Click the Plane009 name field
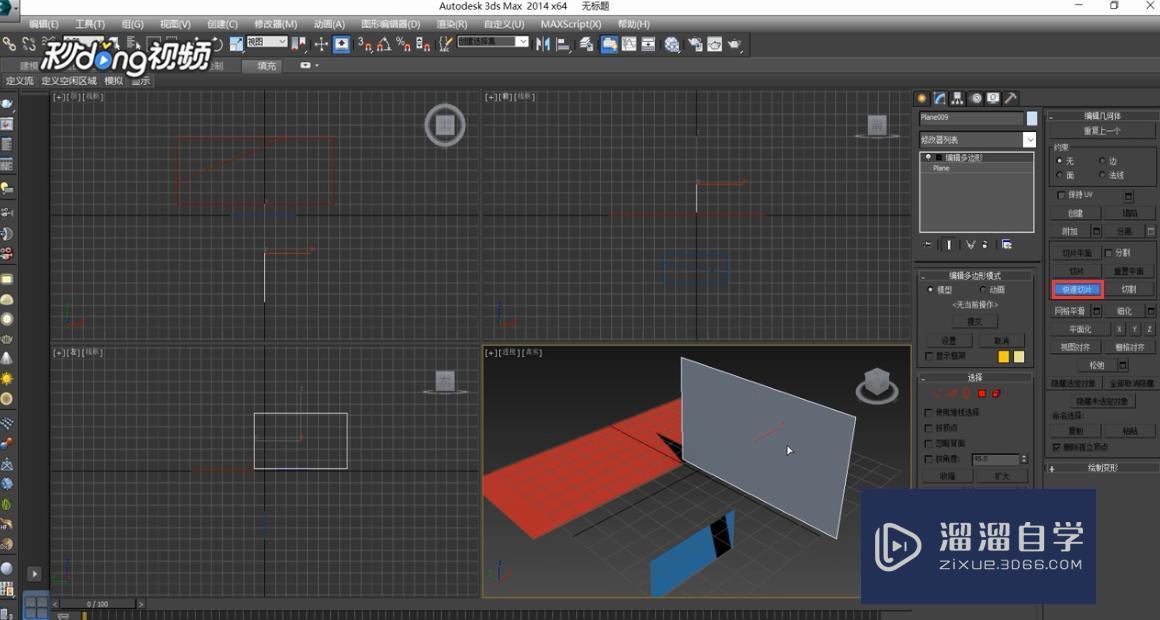Image resolution: width=1160 pixels, height=620 pixels. [970, 118]
